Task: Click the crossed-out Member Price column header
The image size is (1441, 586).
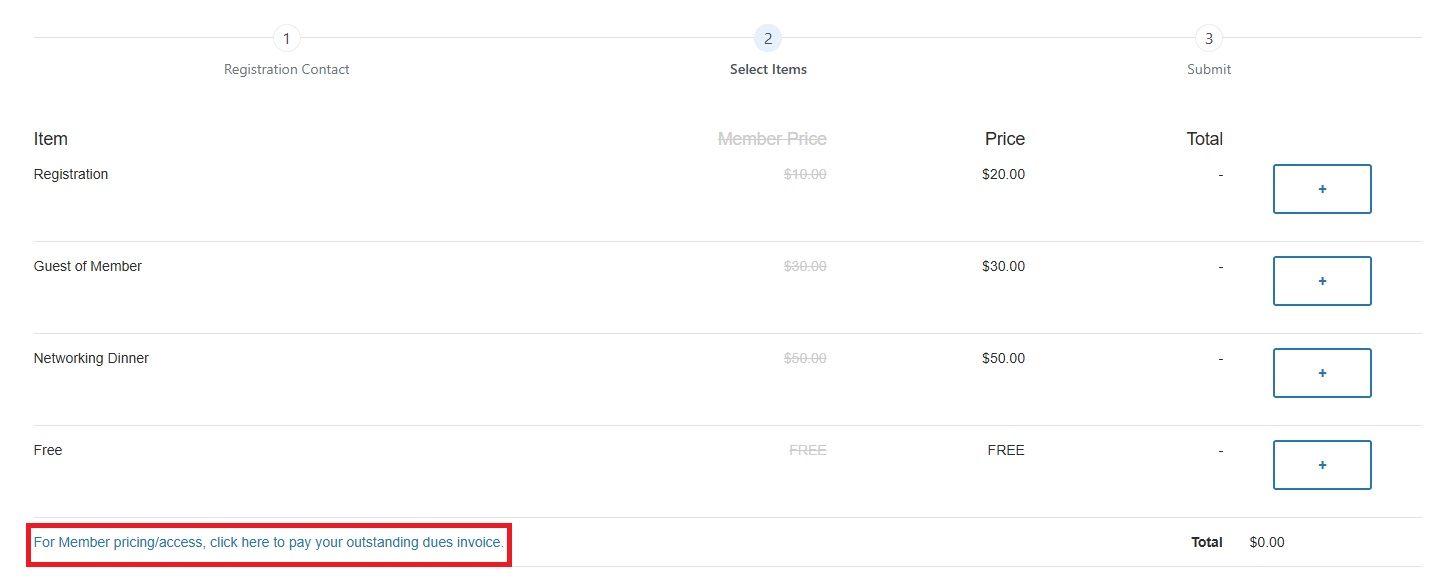Action: coord(772,139)
